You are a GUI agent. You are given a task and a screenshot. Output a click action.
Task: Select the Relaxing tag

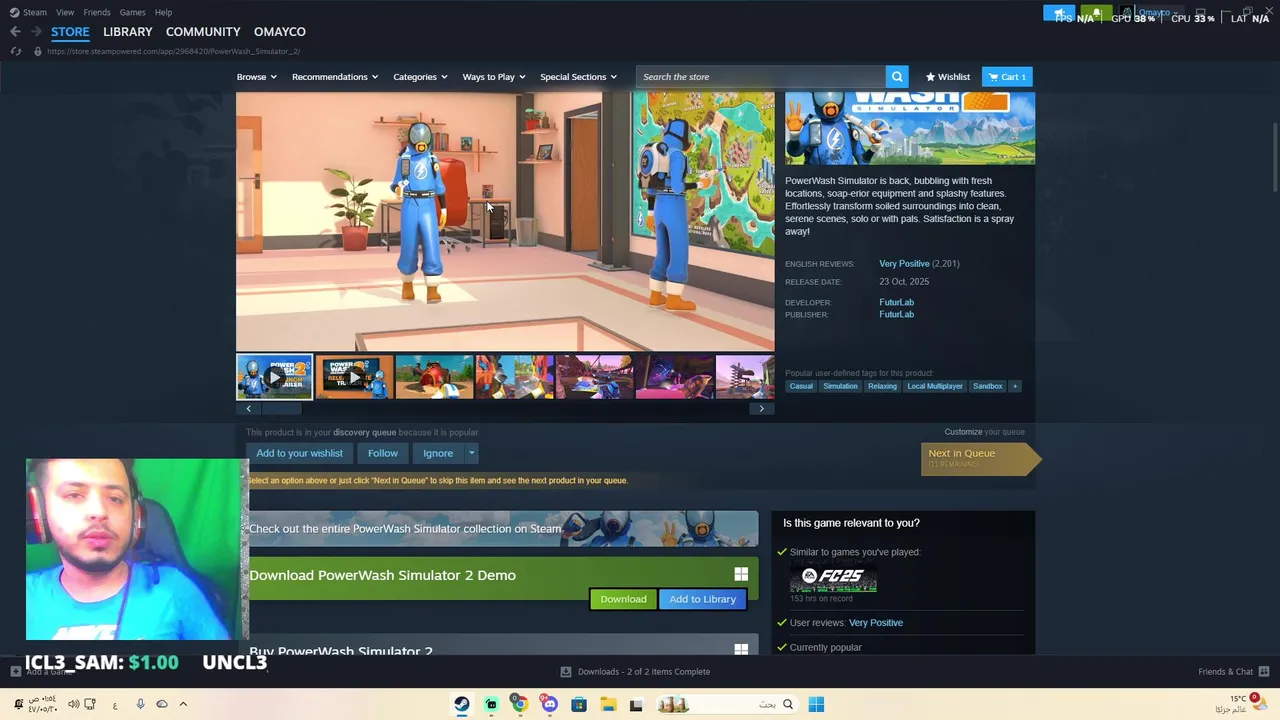click(x=882, y=386)
